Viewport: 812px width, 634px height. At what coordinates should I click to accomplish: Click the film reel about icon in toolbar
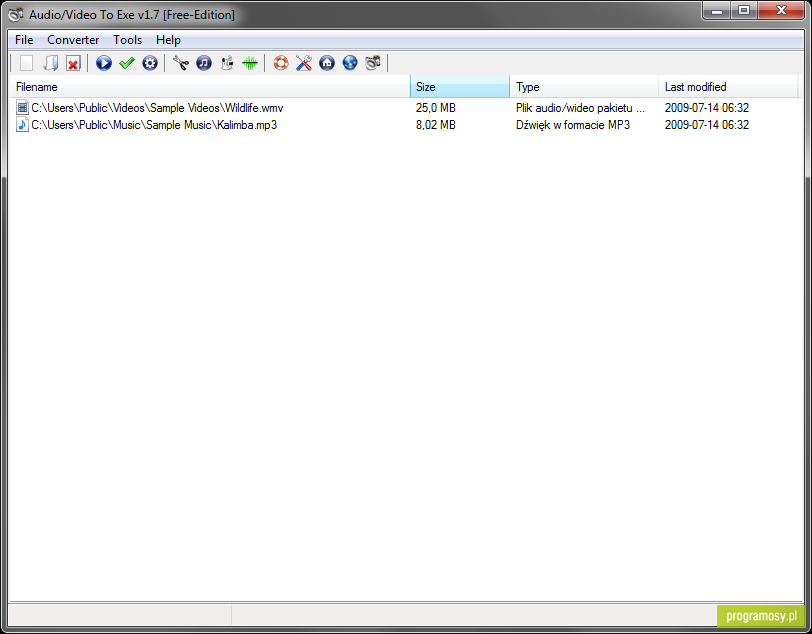coord(373,63)
